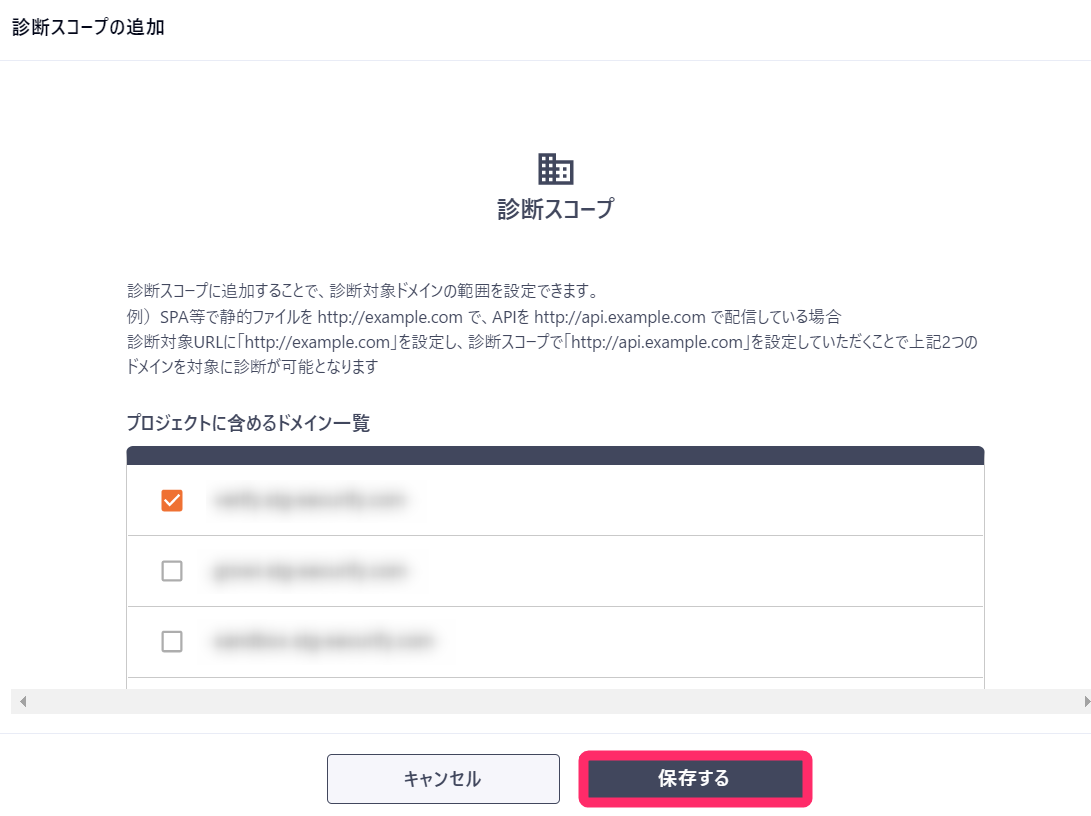Click プロジェクトに含めるドメイン一覧 section label
Screen dimensions: 1091x816
248,423
